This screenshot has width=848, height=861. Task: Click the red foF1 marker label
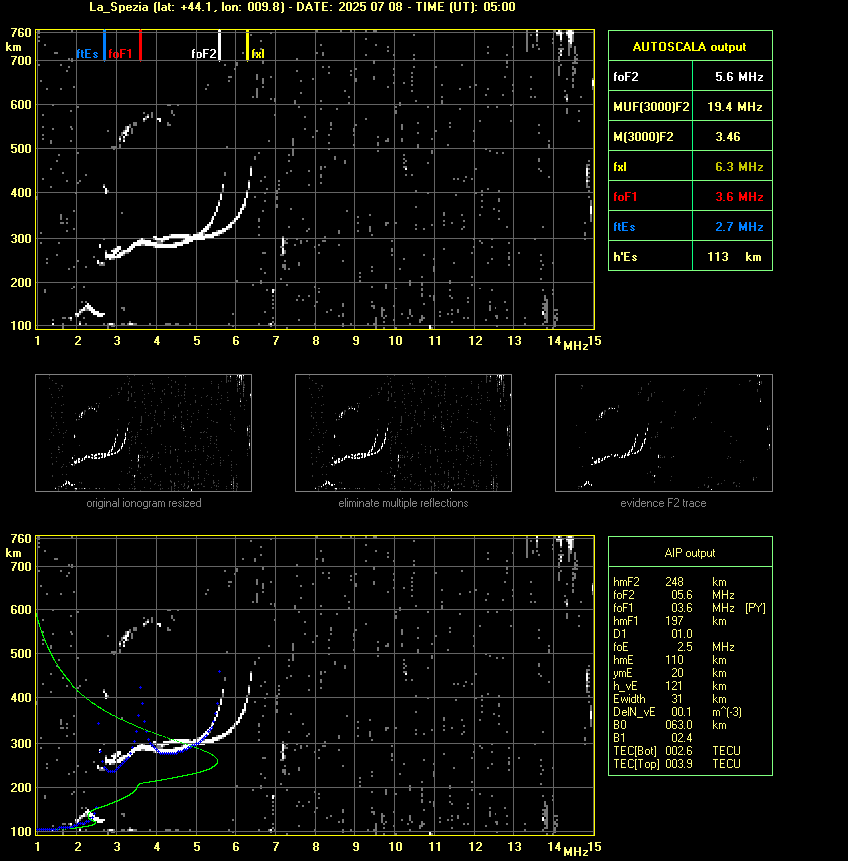pyautogui.click(x=120, y=54)
